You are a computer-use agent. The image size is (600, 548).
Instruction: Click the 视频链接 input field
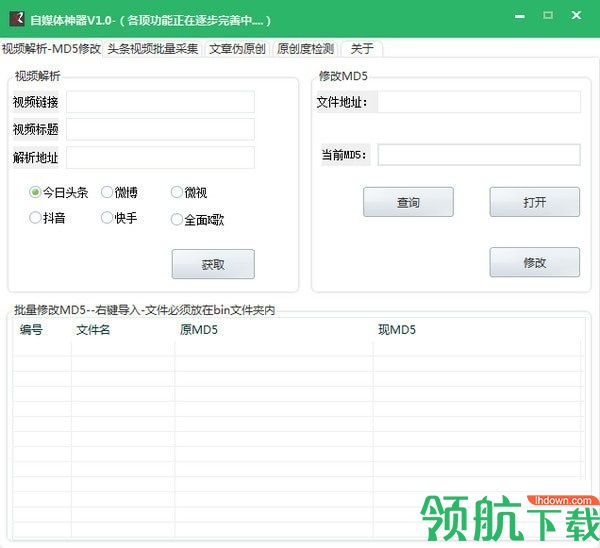tap(160, 102)
